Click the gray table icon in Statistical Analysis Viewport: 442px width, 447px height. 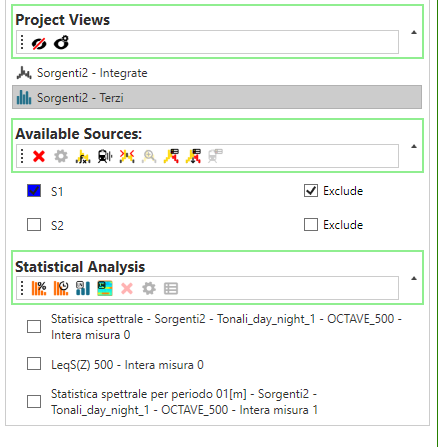pyautogui.click(x=171, y=288)
